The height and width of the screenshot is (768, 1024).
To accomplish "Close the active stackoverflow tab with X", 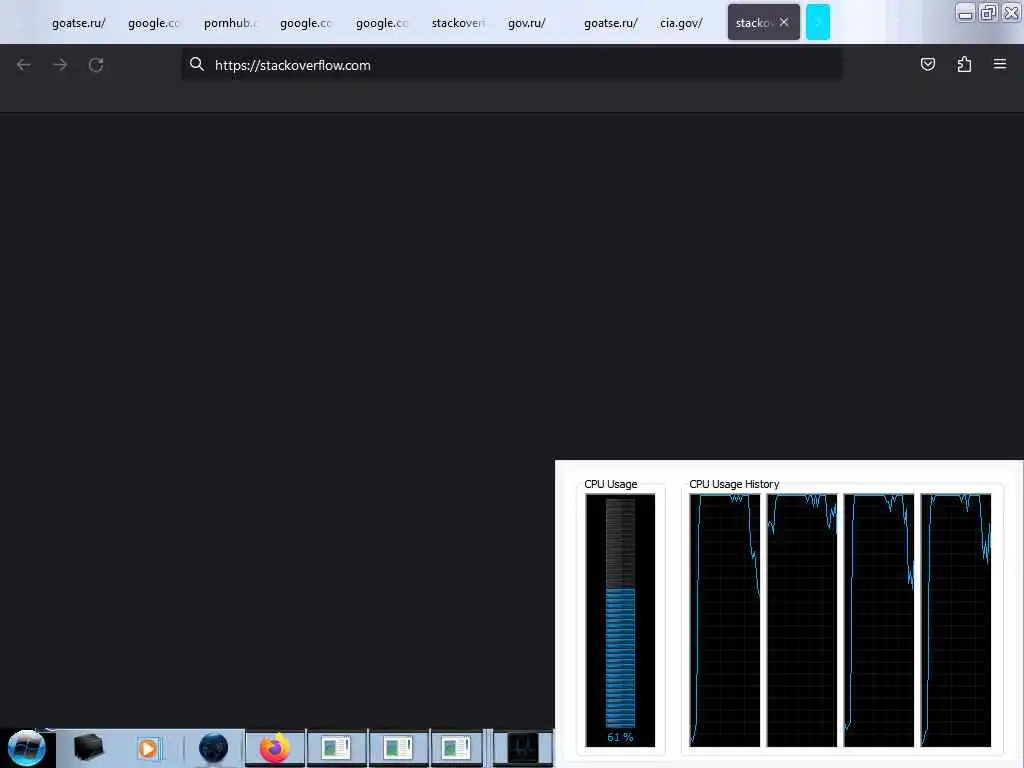I will click(784, 22).
